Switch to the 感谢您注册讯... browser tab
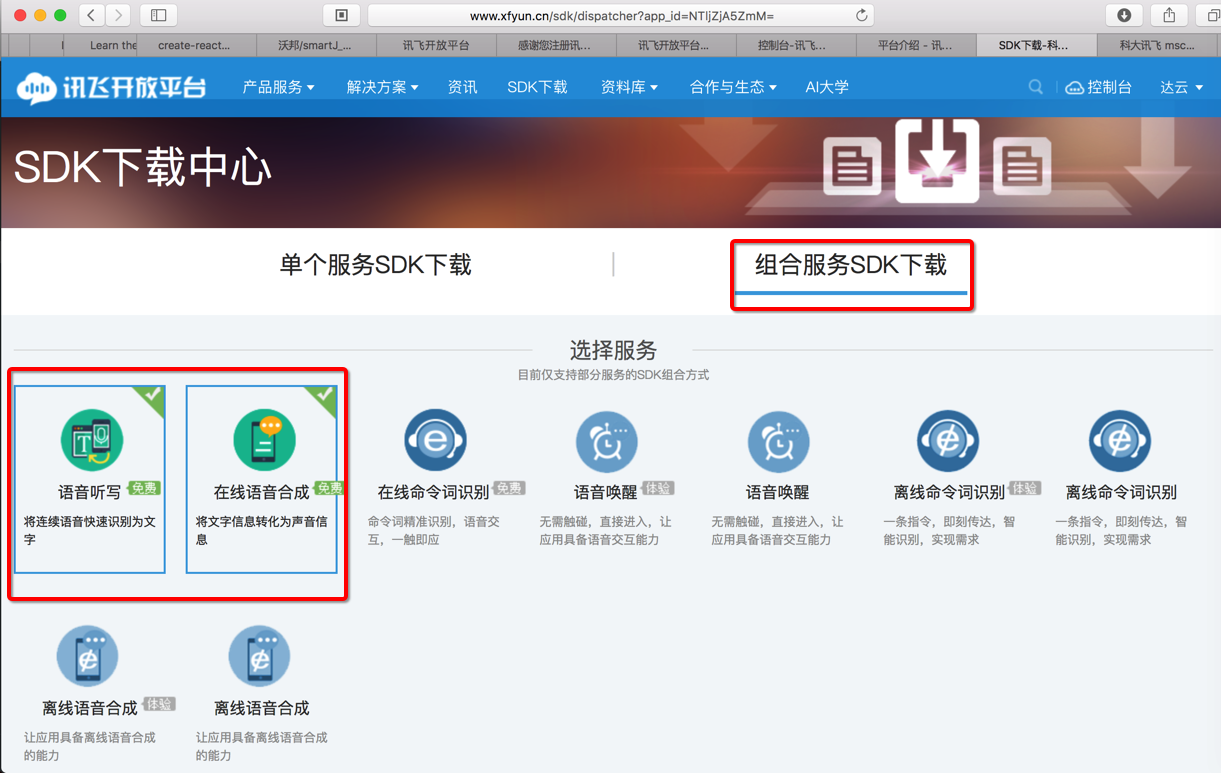 (555, 45)
